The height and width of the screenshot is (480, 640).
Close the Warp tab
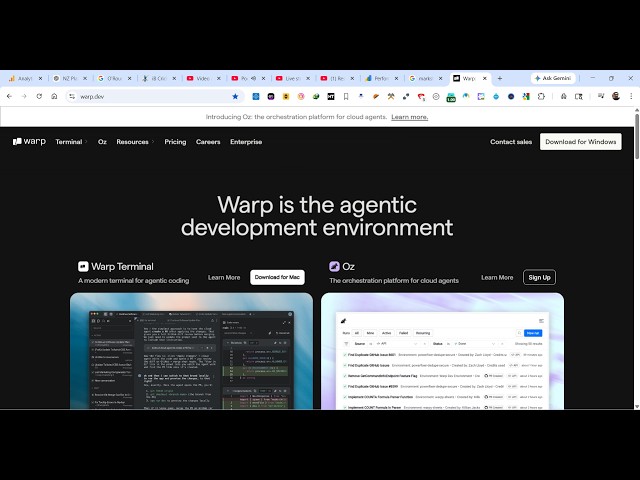(484, 78)
